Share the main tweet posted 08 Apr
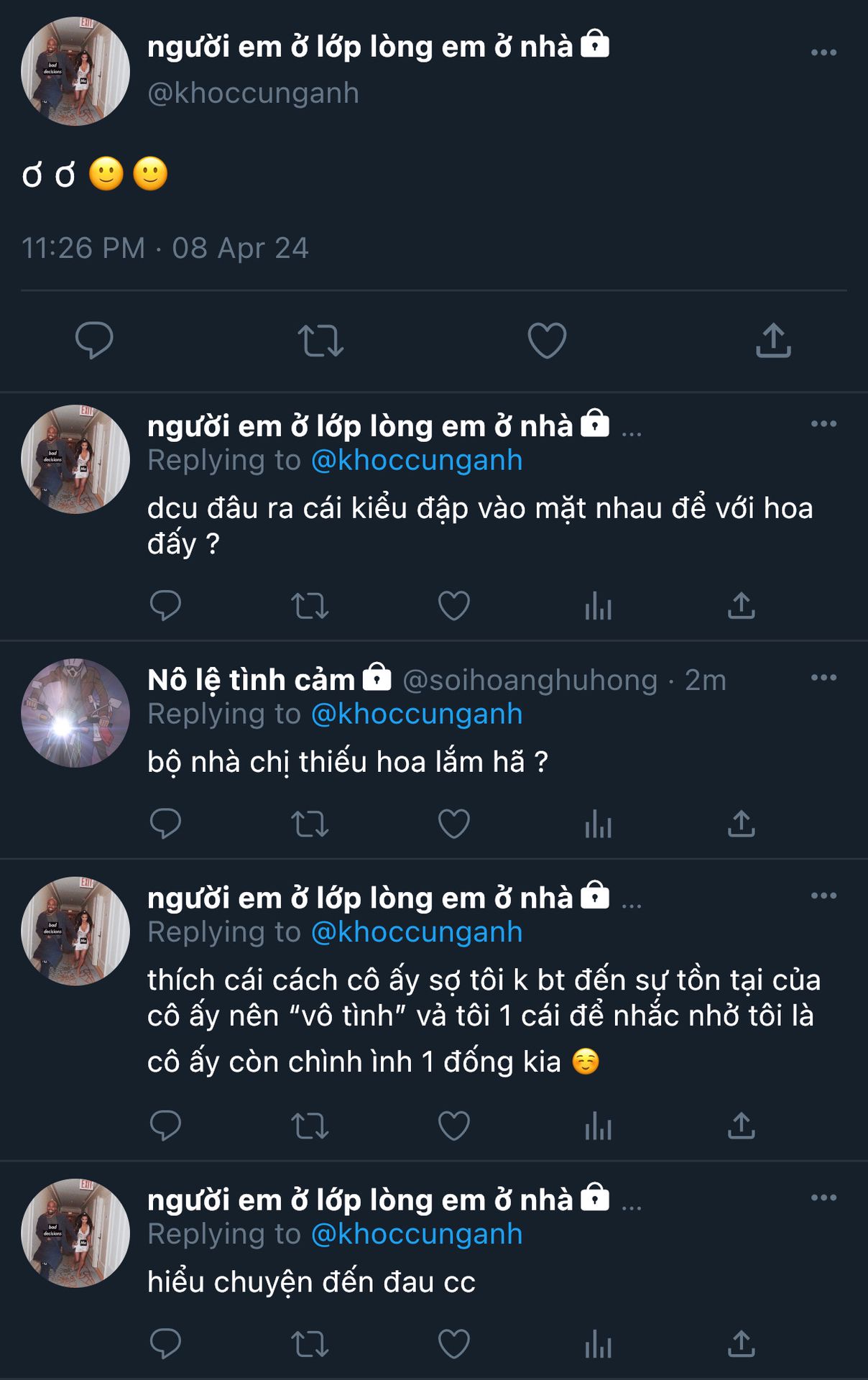The height and width of the screenshot is (1380, 868). pyautogui.click(x=773, y=340)
